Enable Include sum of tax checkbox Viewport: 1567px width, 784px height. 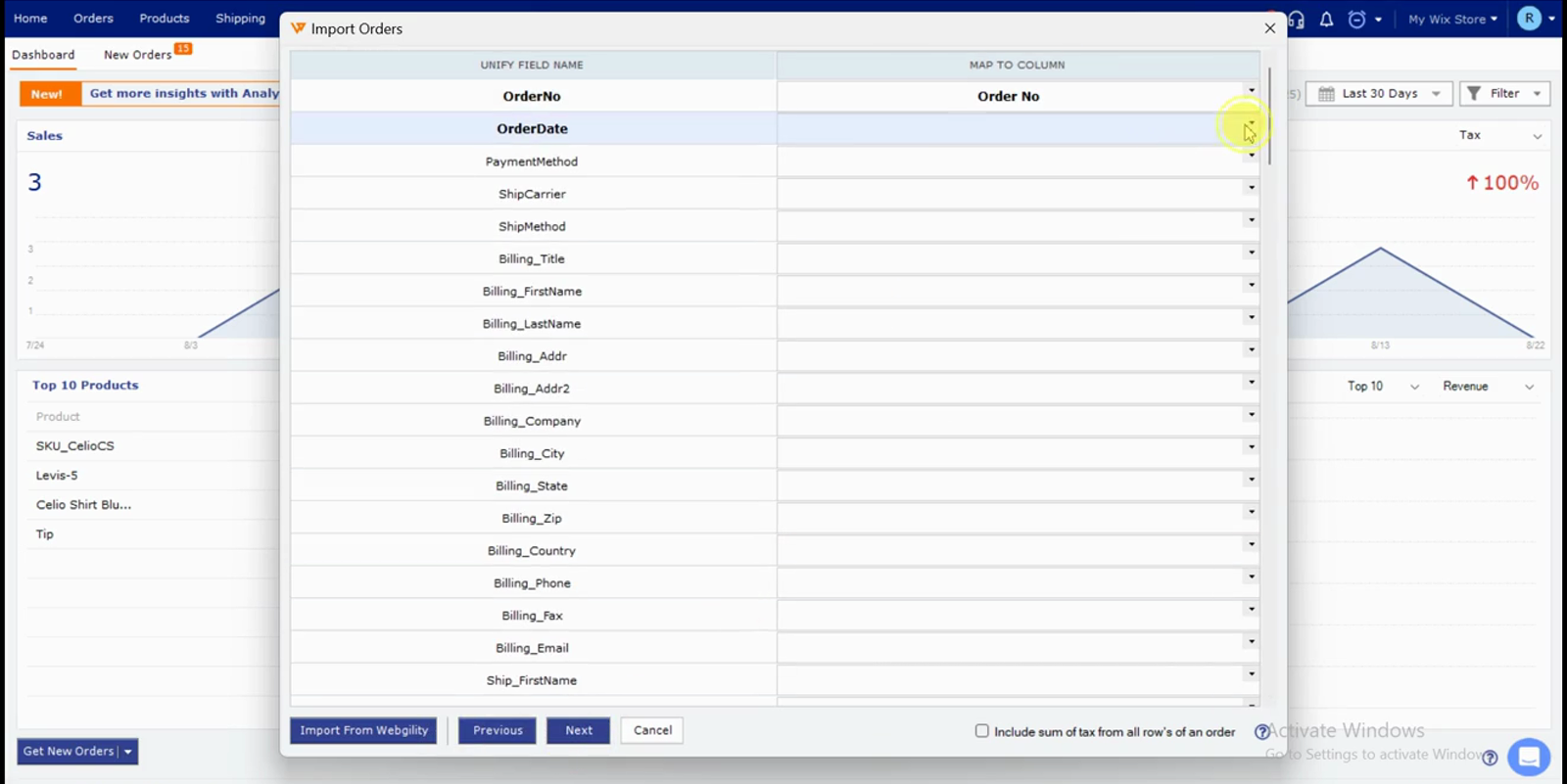tap(981, 731)
